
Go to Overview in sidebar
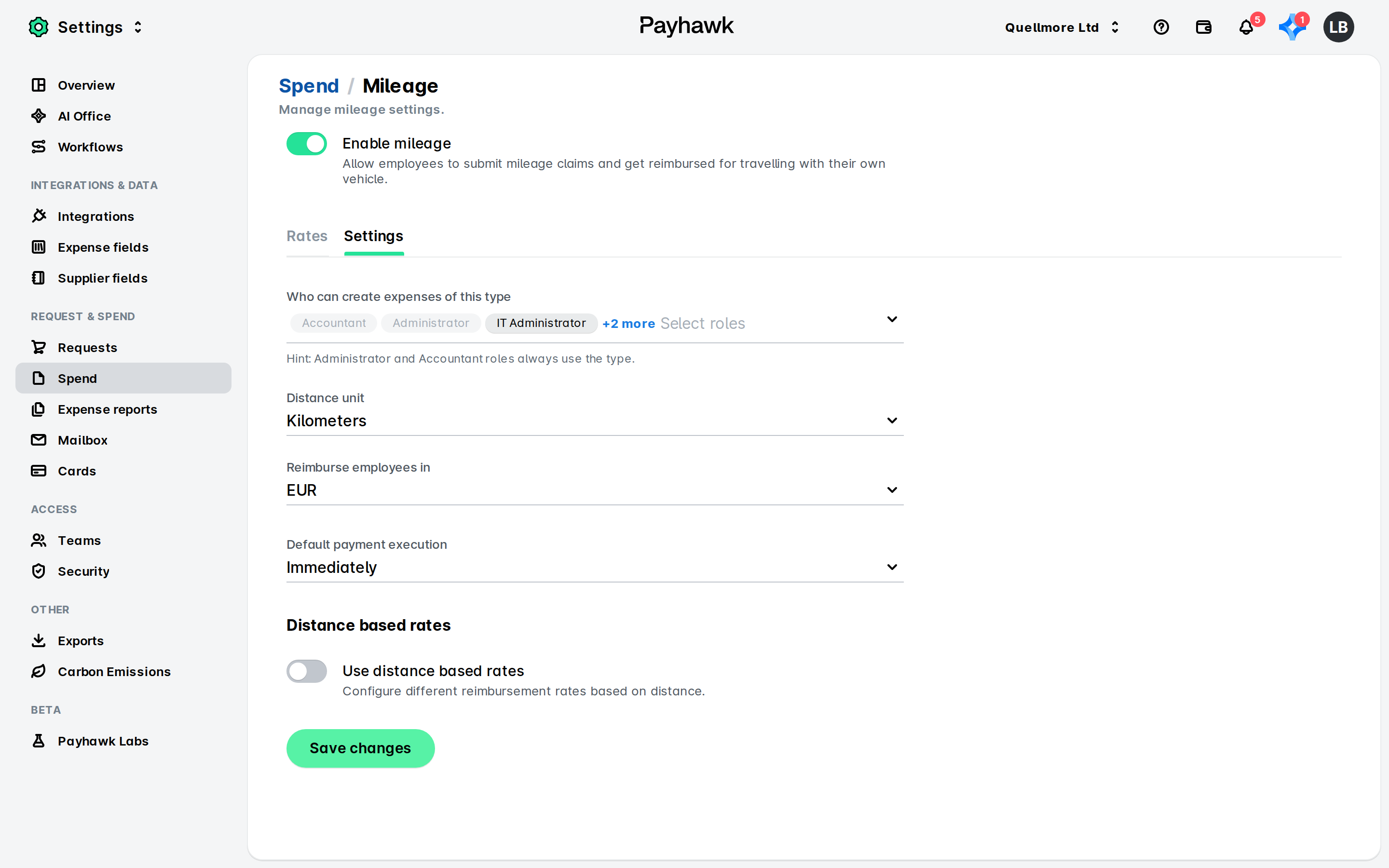pyautogui.click(x=123, y=85)
